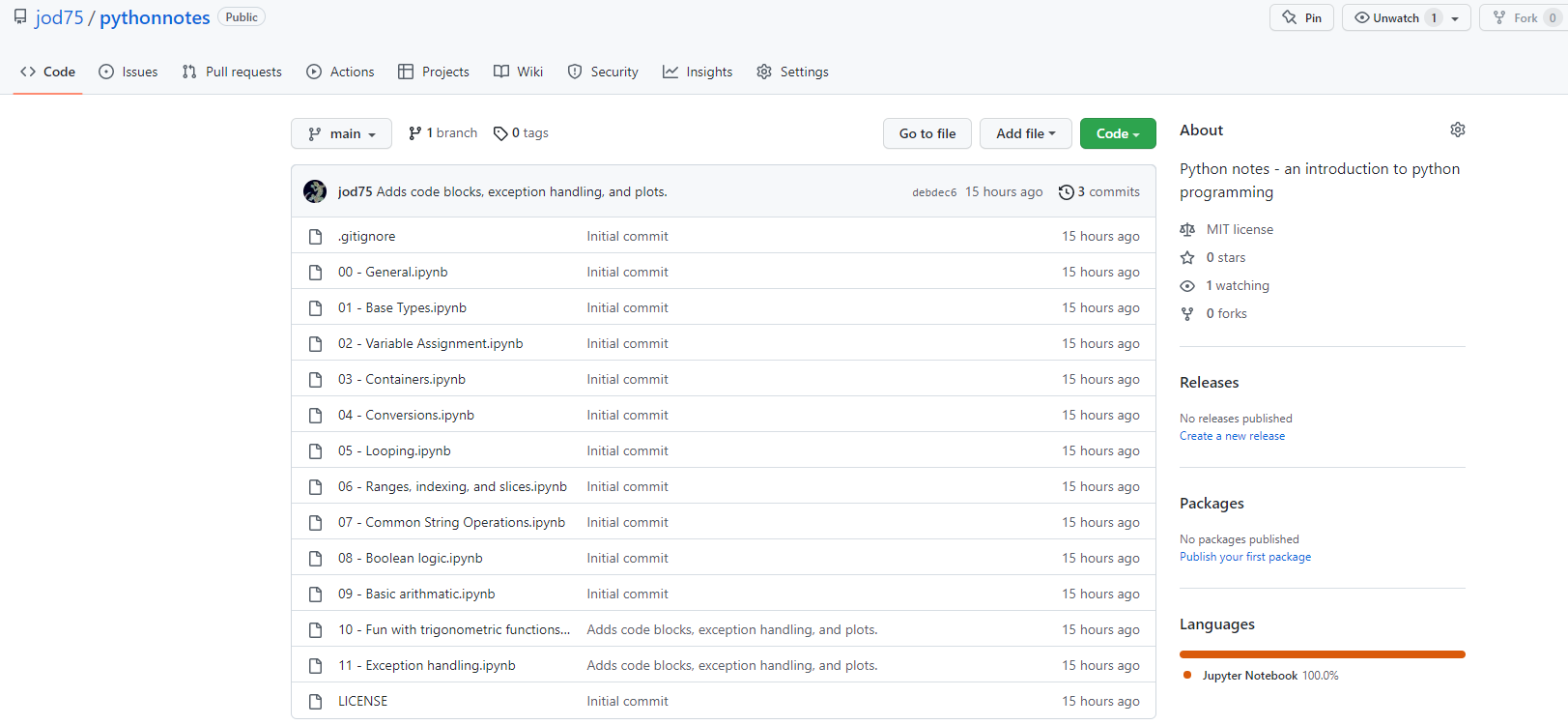Click the About section gear icon
1568x725 pixels.
pyautogui.click(x=1457, y=130)
